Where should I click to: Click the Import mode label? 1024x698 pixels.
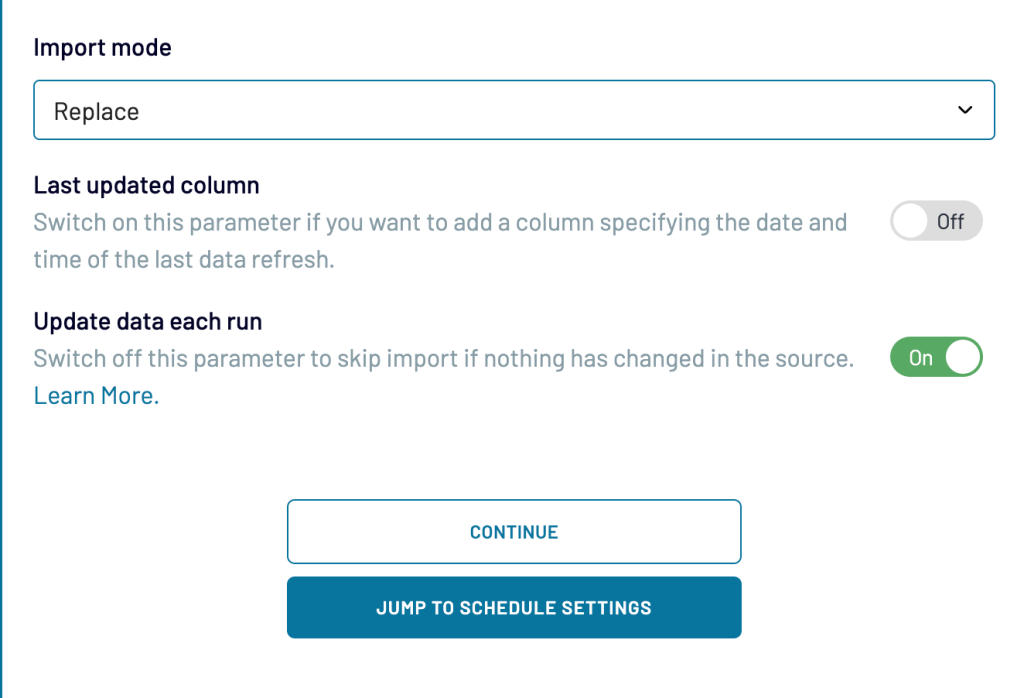pos(102,47)
